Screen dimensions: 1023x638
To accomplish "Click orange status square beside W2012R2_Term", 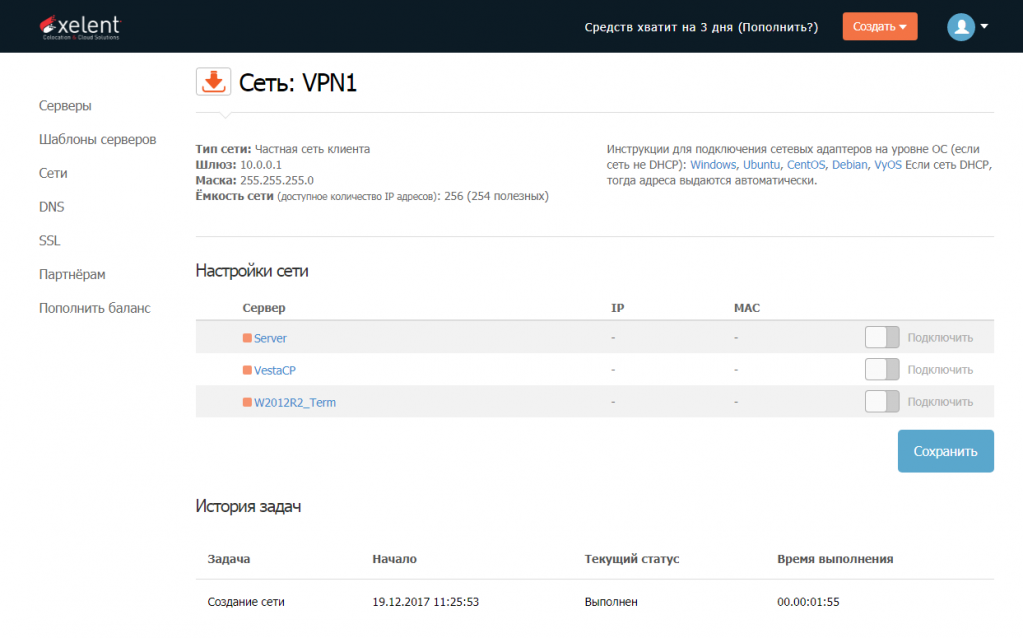I will coord(247,402).
